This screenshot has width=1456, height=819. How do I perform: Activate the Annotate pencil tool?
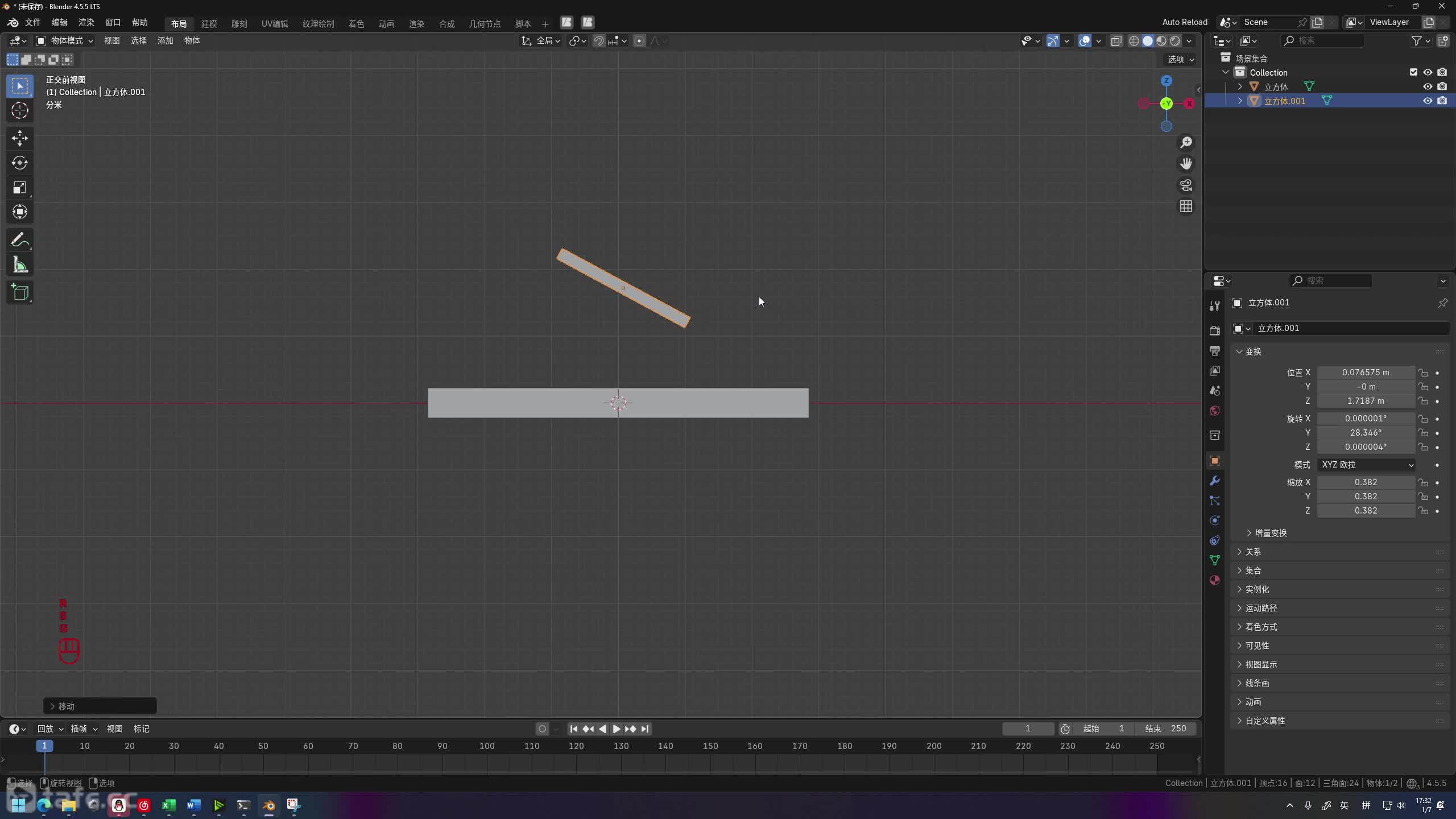[x=20, y=240]
